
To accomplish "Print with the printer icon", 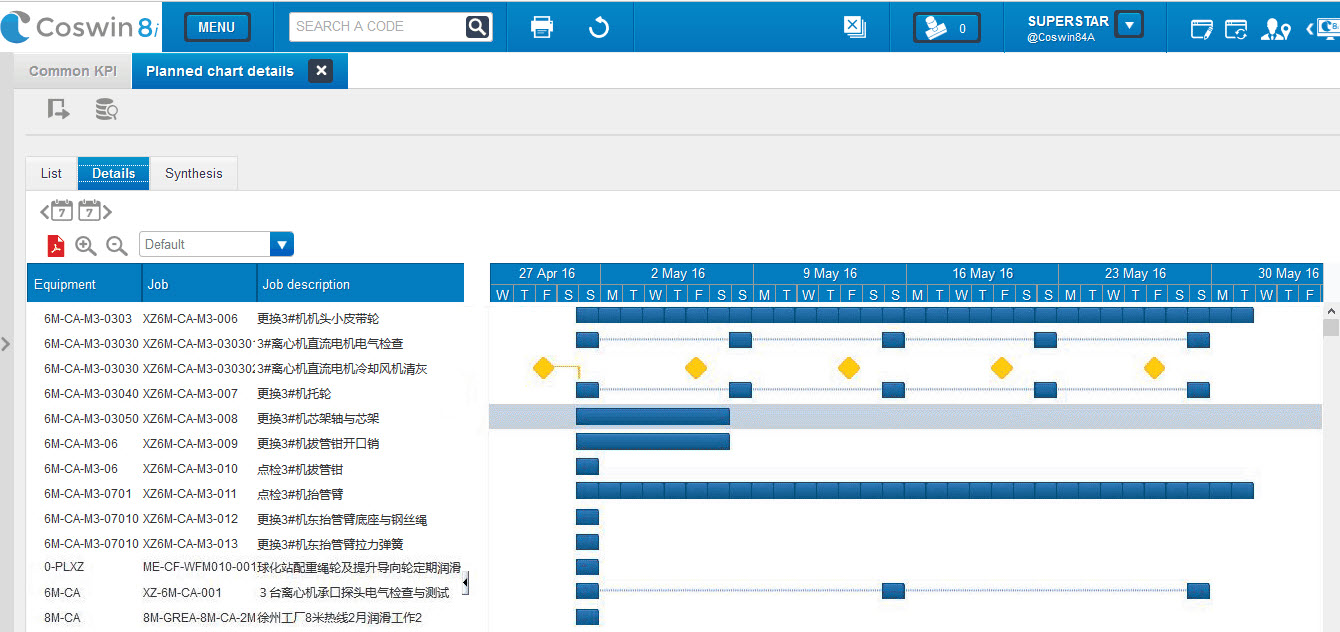I will tap(542, 27).
